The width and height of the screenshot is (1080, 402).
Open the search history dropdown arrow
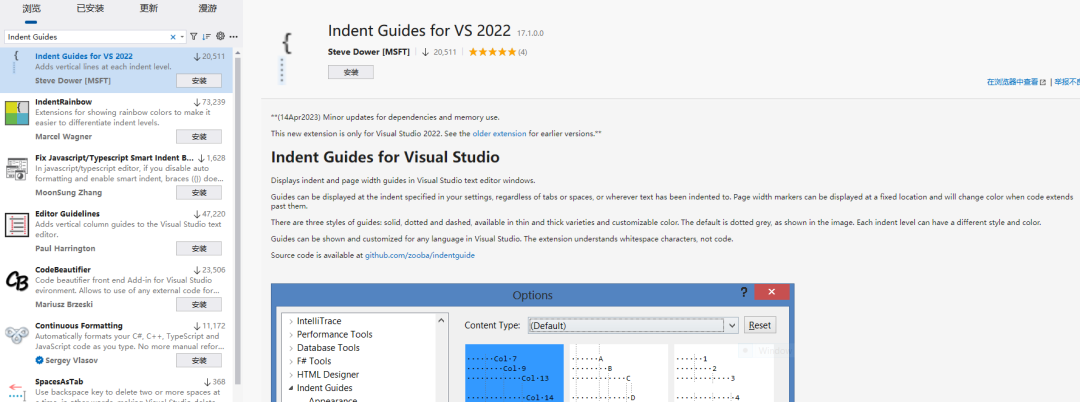coord(182,36)
